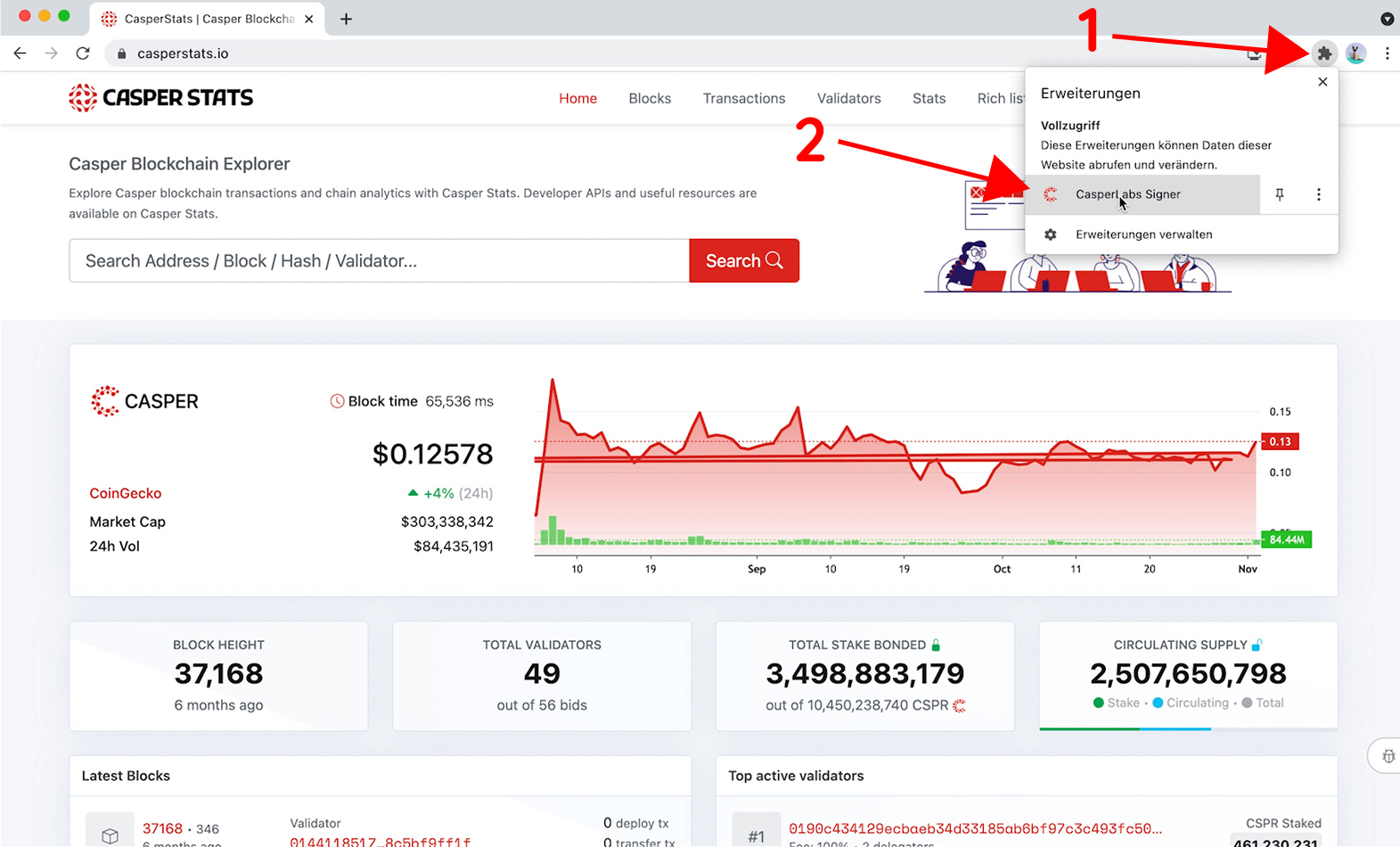The image size is (1400, 847).
Task: Click the CSPR icon after 10,450,238,740
Action: (959, 705)
